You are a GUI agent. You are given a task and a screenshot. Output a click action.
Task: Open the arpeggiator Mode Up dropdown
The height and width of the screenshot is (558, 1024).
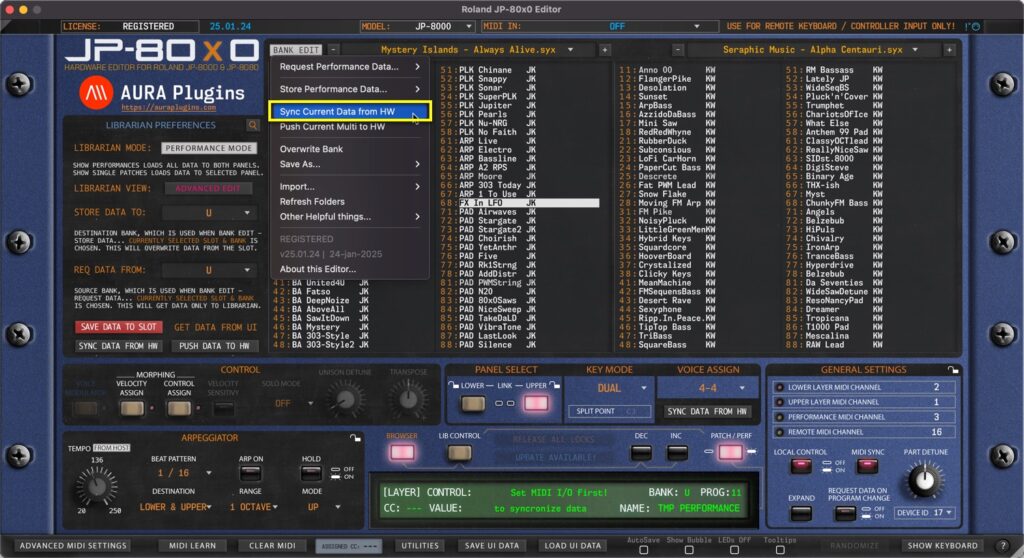(x=323, y=507)
